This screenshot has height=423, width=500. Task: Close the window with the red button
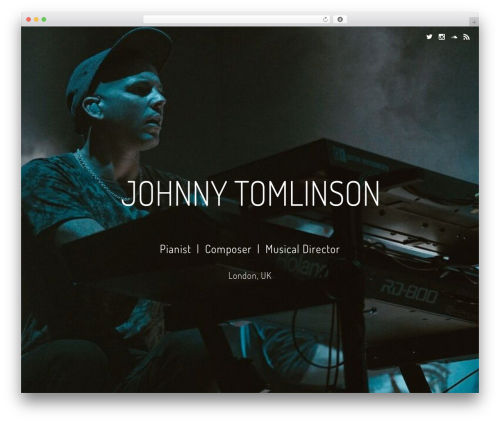[29, 19]
